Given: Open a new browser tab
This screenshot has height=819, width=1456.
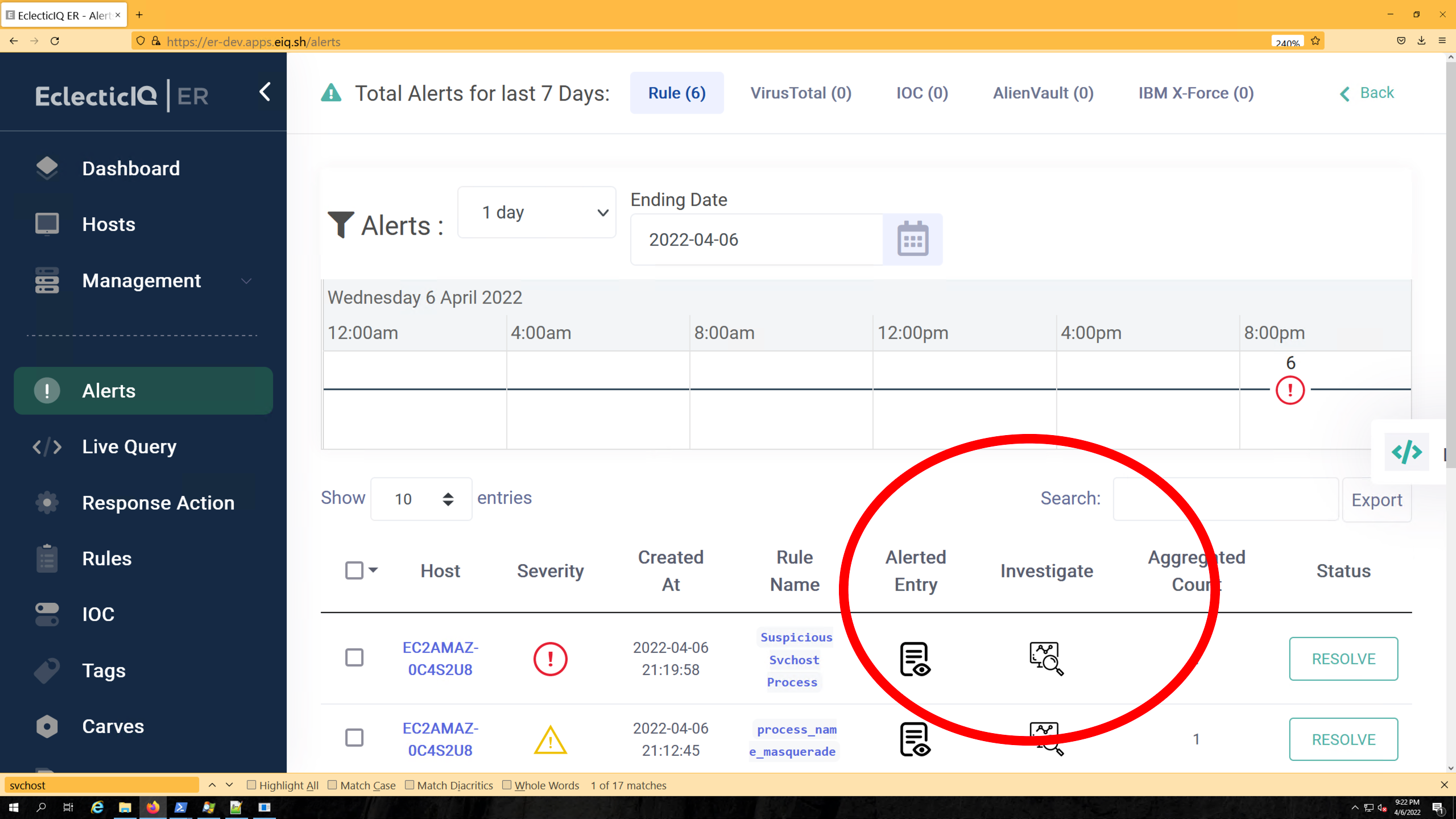Looking at the screenshot, I should tap(139, 15).
